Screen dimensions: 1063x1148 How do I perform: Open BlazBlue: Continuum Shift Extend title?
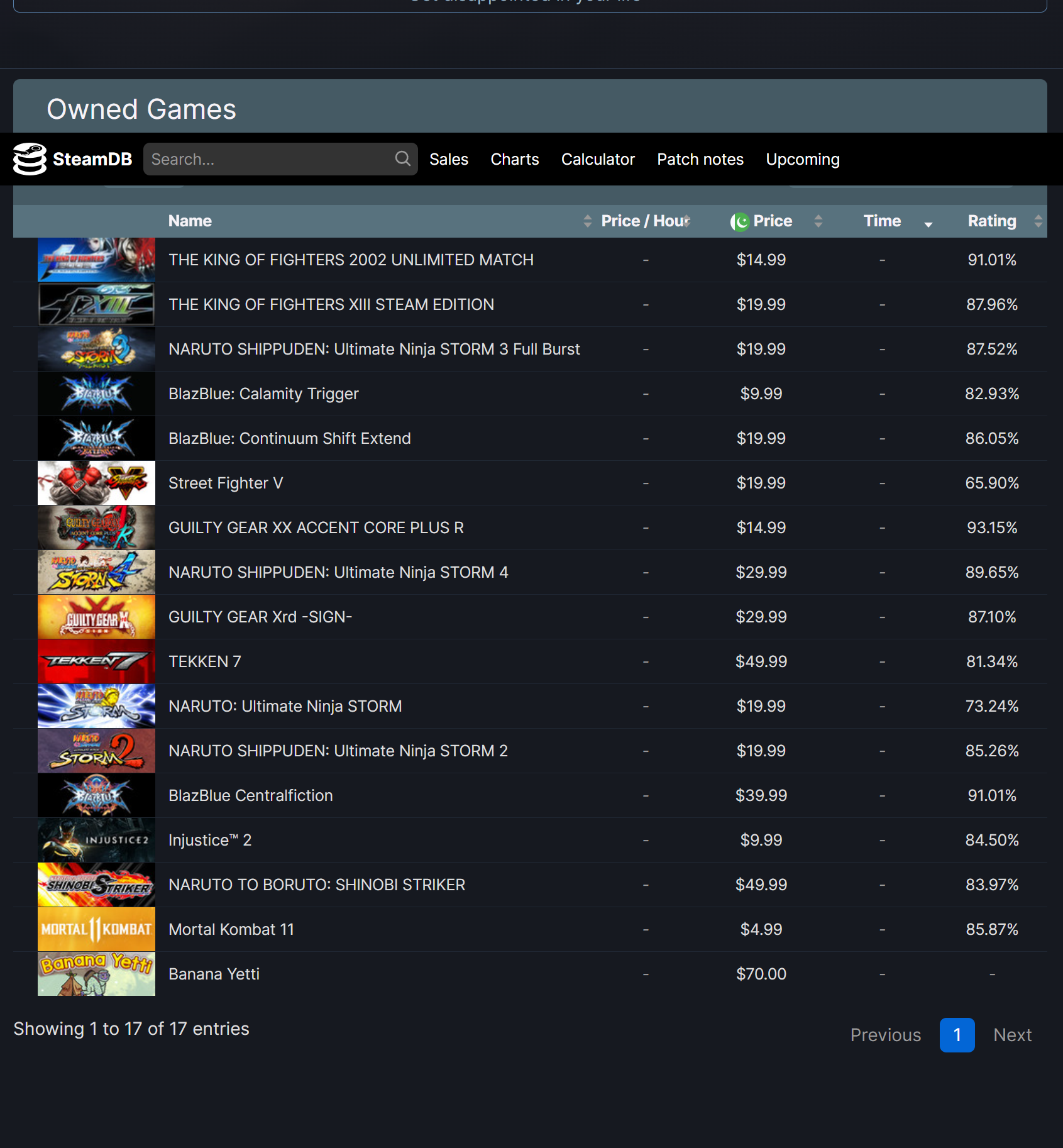point(290,438)
